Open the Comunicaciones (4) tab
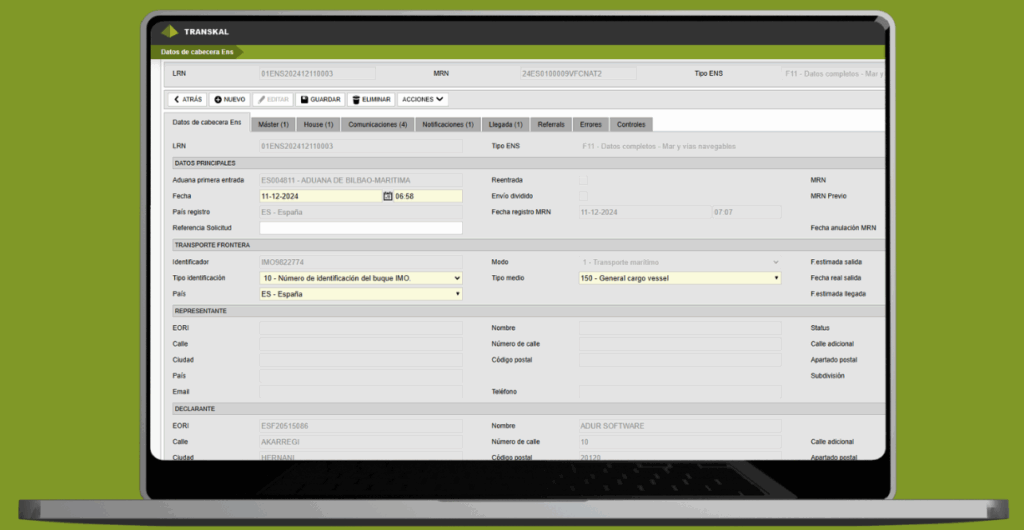 point(377,125)
